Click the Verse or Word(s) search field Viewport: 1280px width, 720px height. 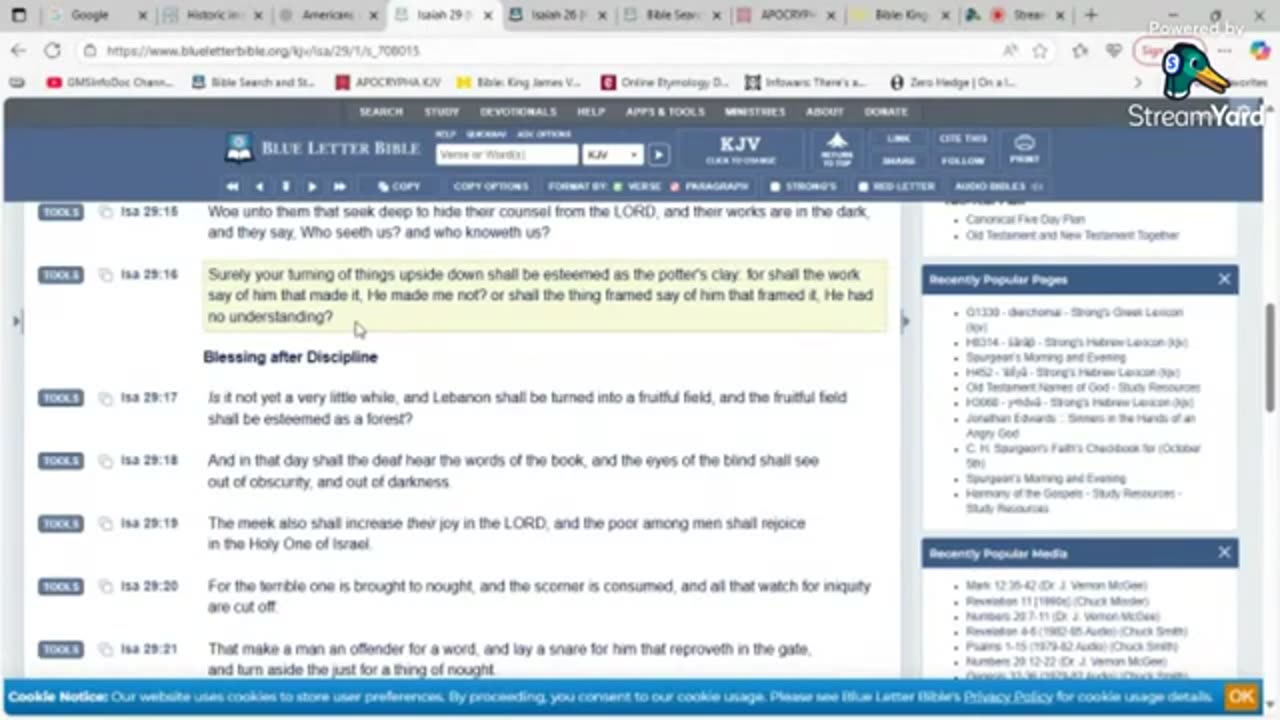click(507, 155)
